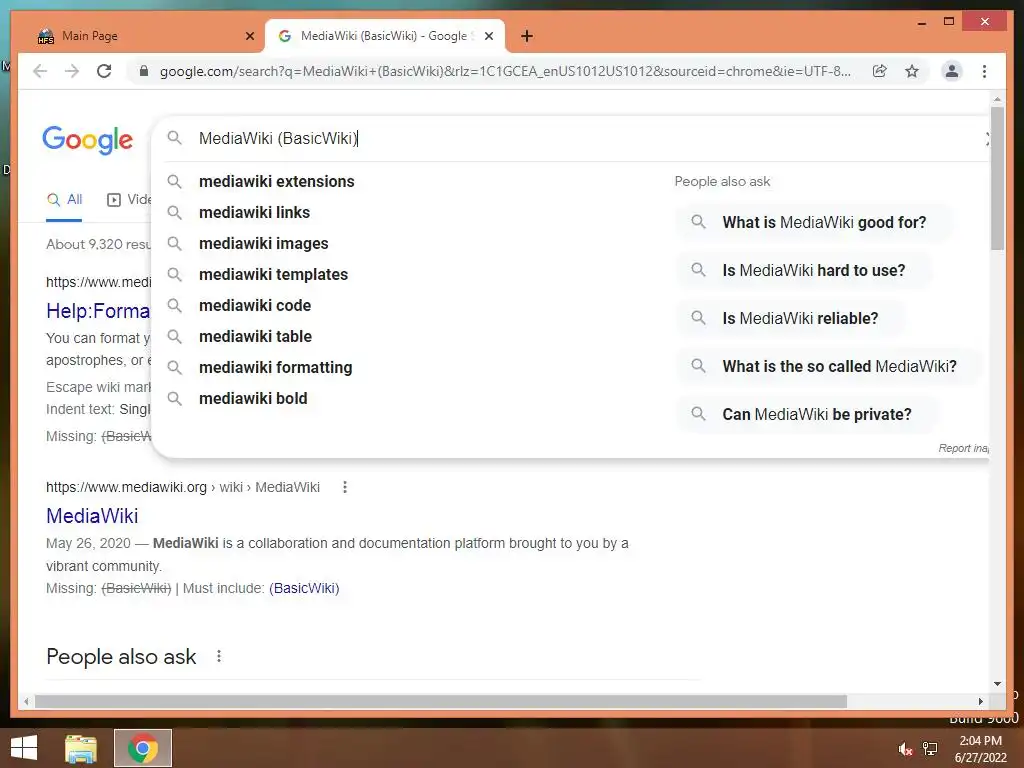Click horizontal scrollbar left arrow

tap(26, 701)
